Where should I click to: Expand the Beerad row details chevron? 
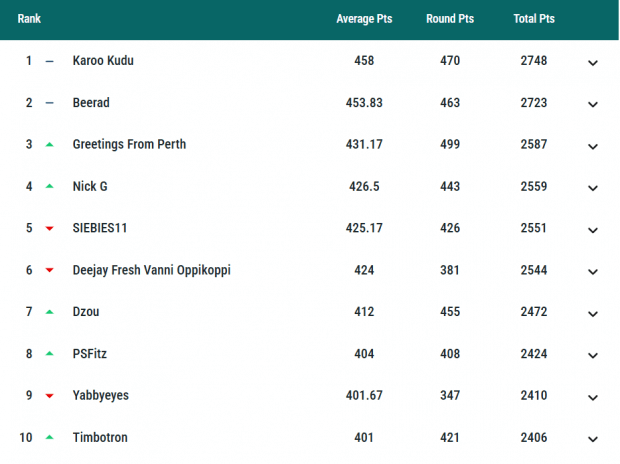[x=593, y=104]
